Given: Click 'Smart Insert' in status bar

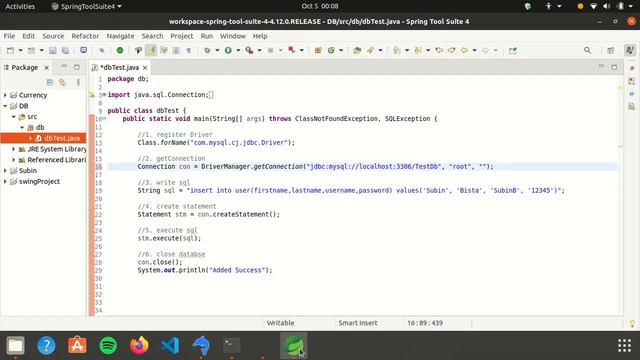Looking at the screenshot, I should click(358, 323).
